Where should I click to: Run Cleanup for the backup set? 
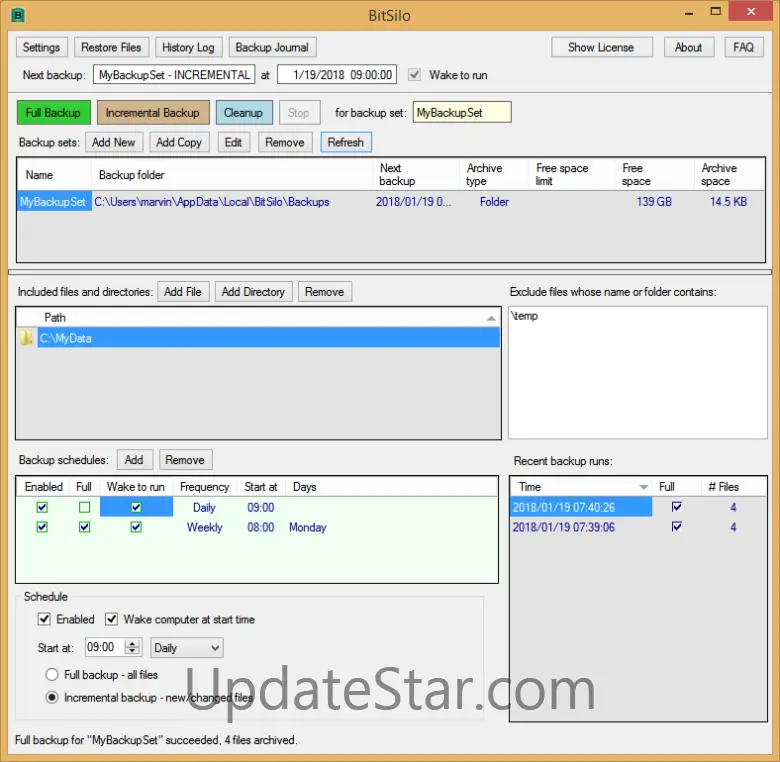tap(244, 113)
